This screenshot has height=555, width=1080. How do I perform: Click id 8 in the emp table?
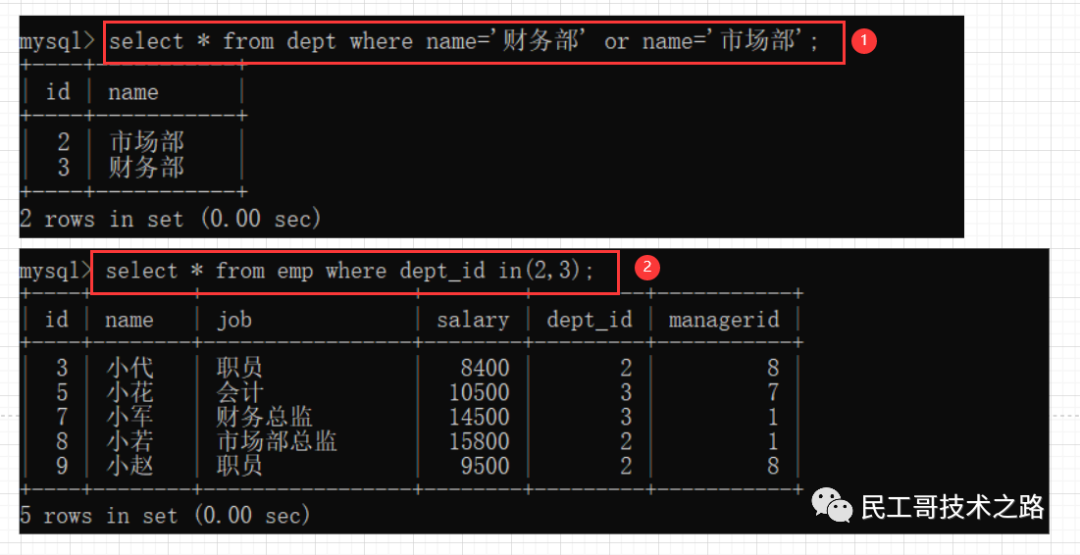click(x=62, y=441)
